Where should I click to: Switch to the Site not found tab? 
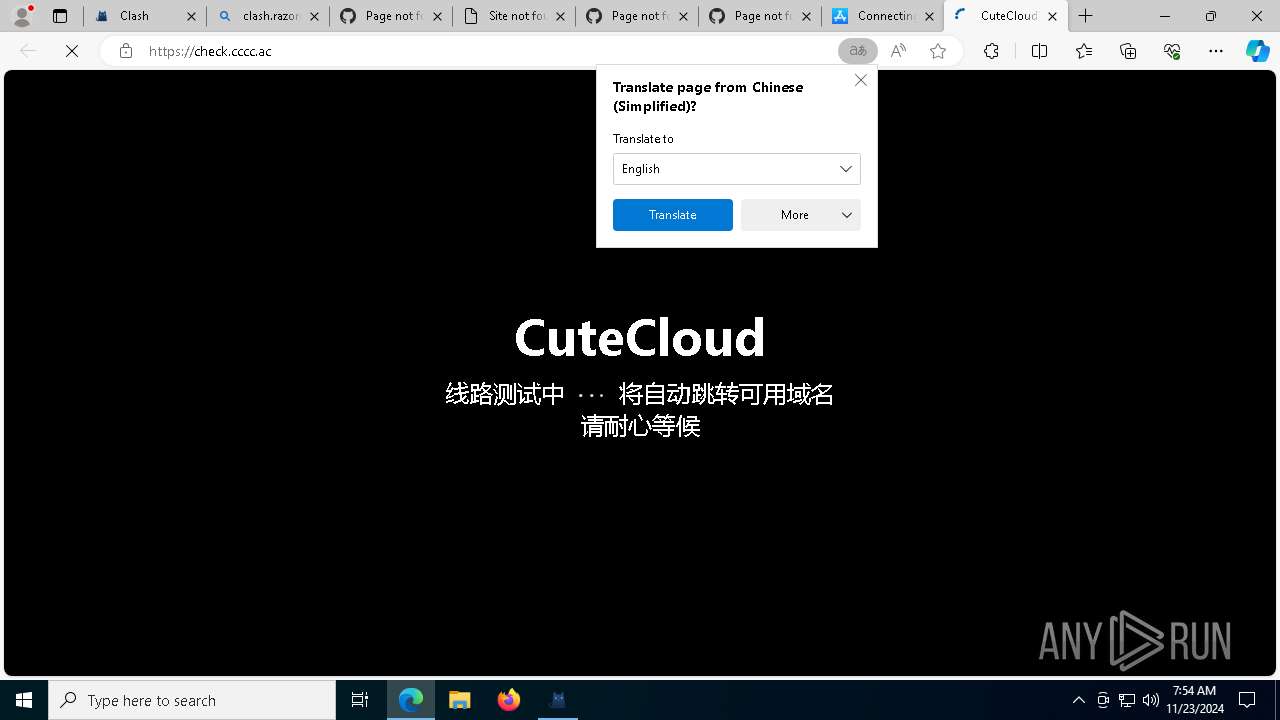[x=516, y=16]
